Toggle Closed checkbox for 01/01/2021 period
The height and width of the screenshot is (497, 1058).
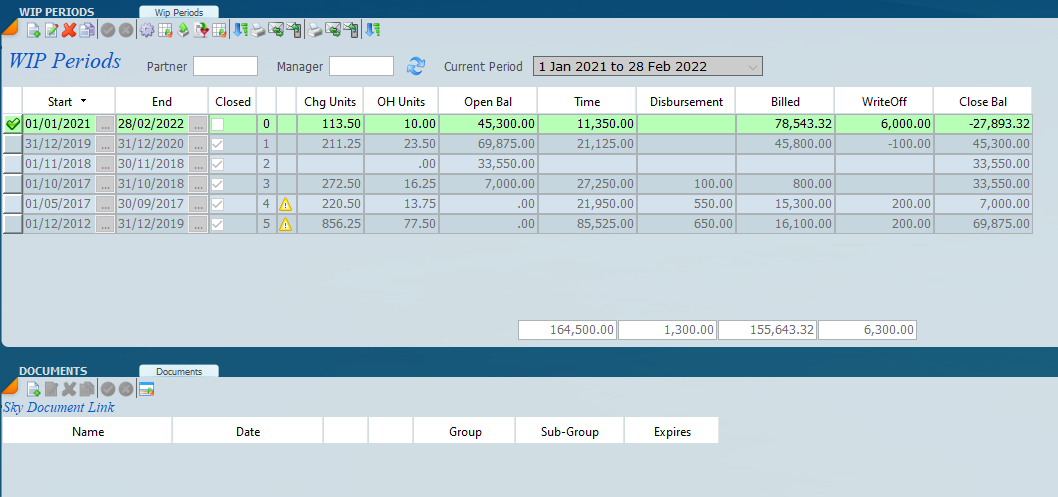tap(217, 124)
